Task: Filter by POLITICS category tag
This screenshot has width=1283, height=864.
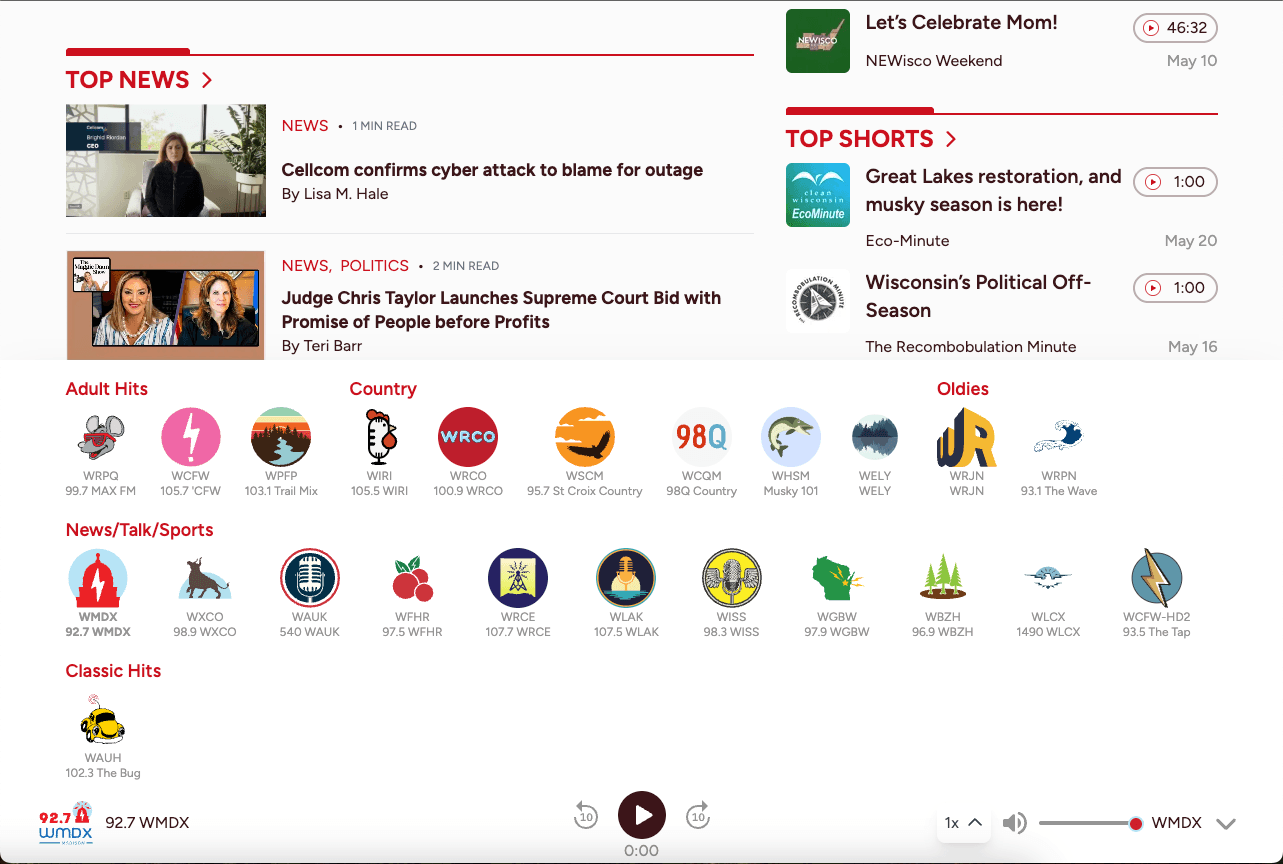Action: [x=374, y=266]
